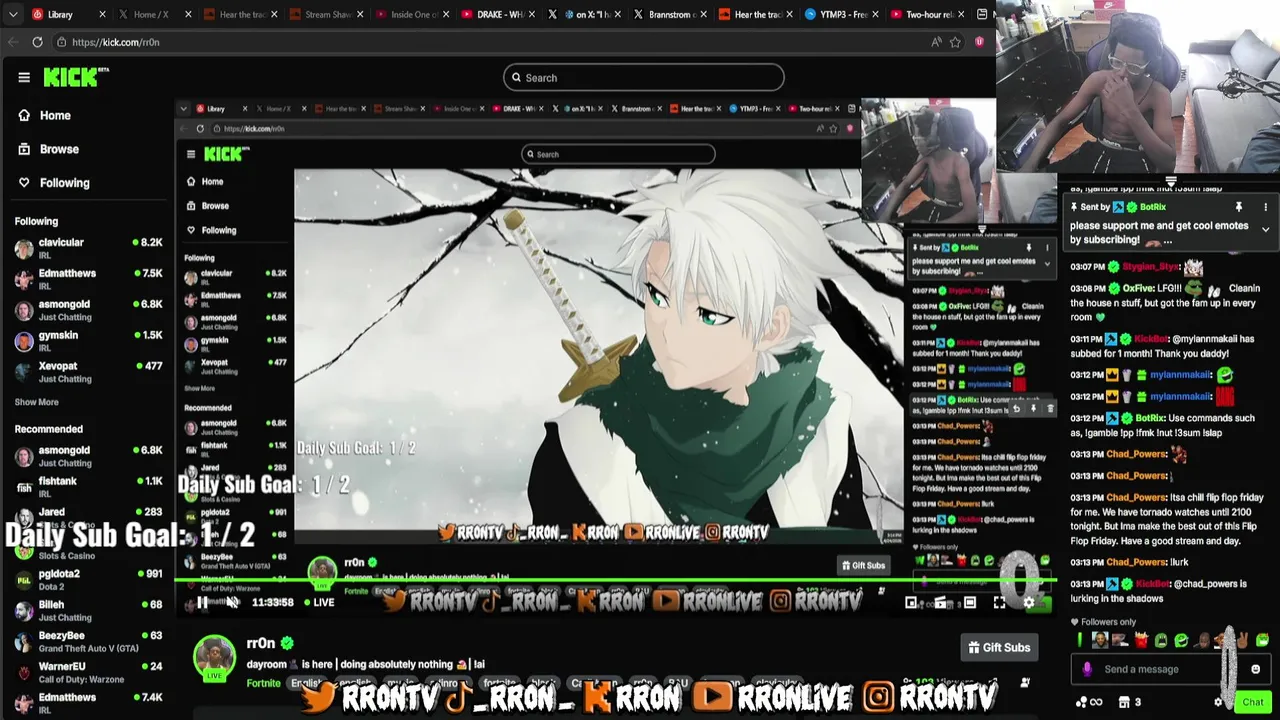This screenshot has width=1280, height=720.
Task: Jump to LIVE indicator in player
Action: 318,603
